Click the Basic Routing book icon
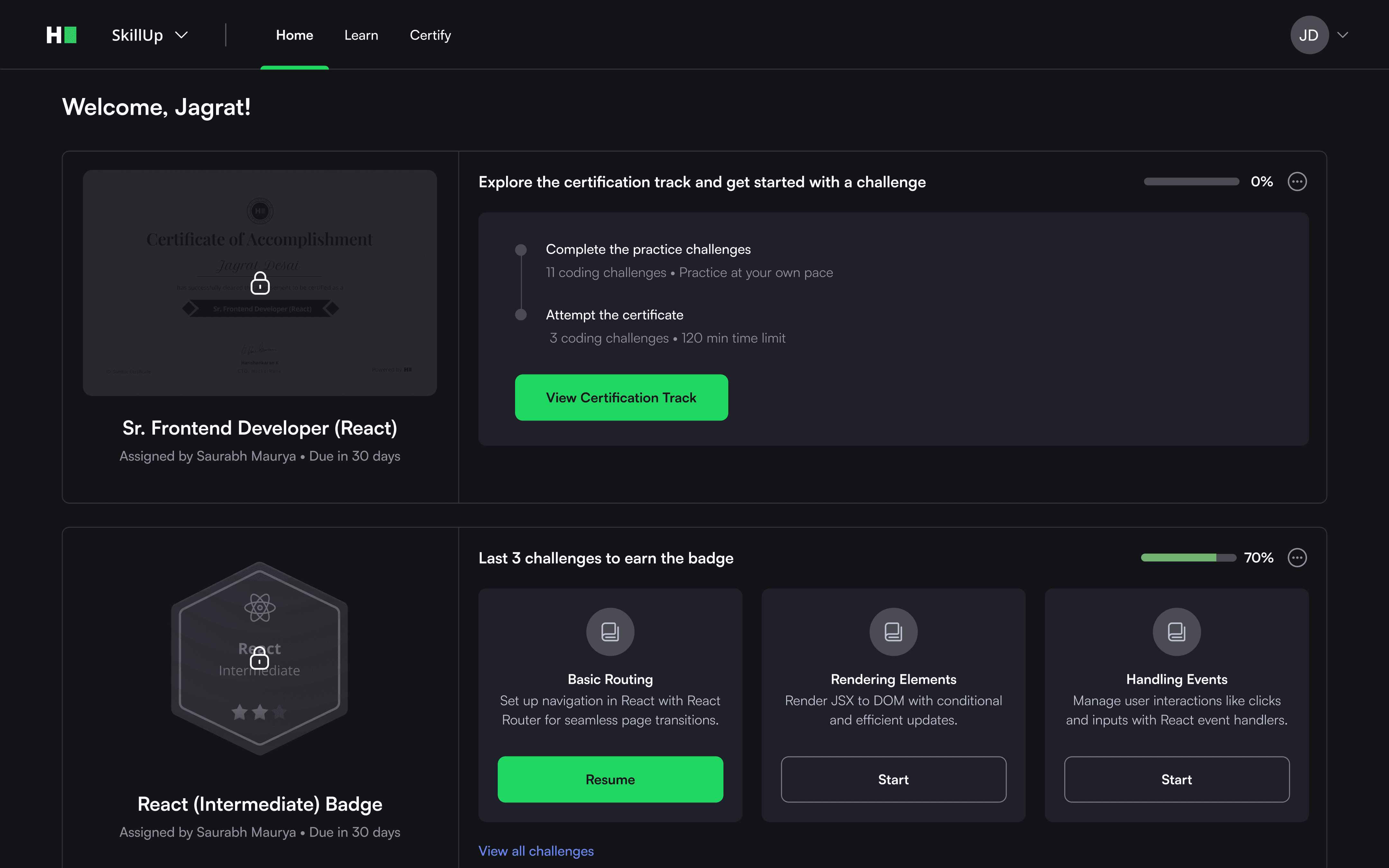This screenshot has width=1389, height=868. 610,631
